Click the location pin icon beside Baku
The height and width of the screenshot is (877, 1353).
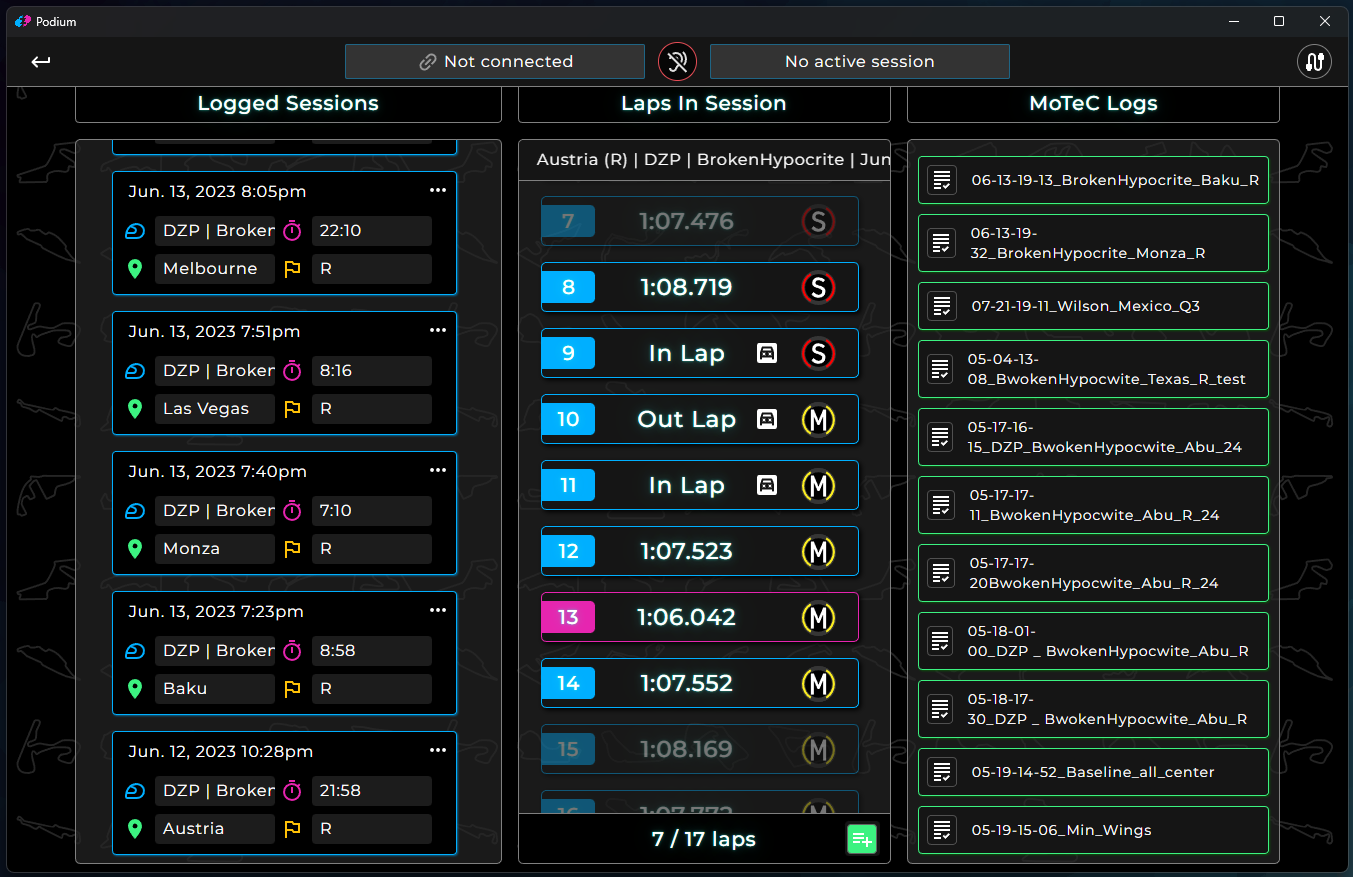(135, 689)
